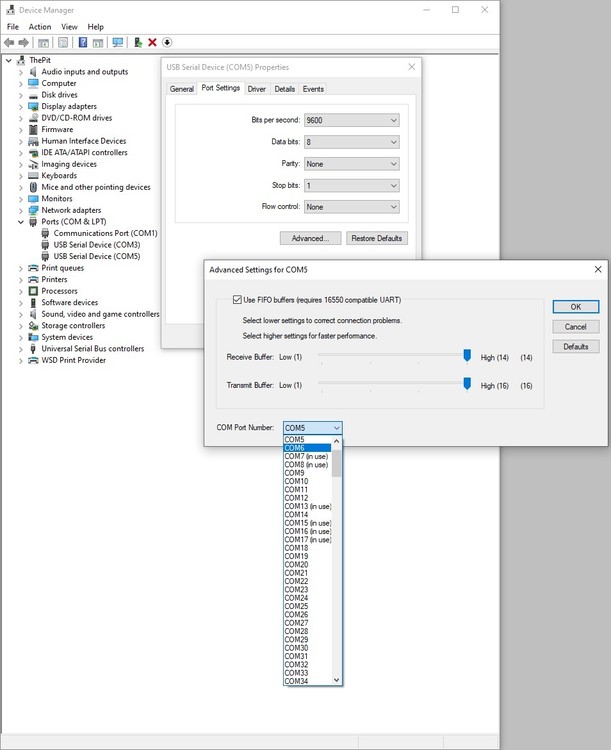Click the Transmit Buffer slider handle
Image resolution: width=611 pixels, height=750 pixels.
pyautogui.click(x=467, y=384)
